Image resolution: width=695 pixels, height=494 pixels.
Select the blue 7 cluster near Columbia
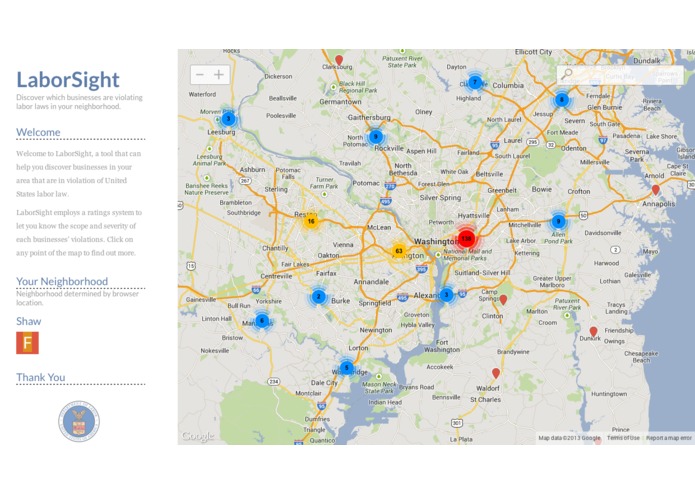tap(475, 82)
